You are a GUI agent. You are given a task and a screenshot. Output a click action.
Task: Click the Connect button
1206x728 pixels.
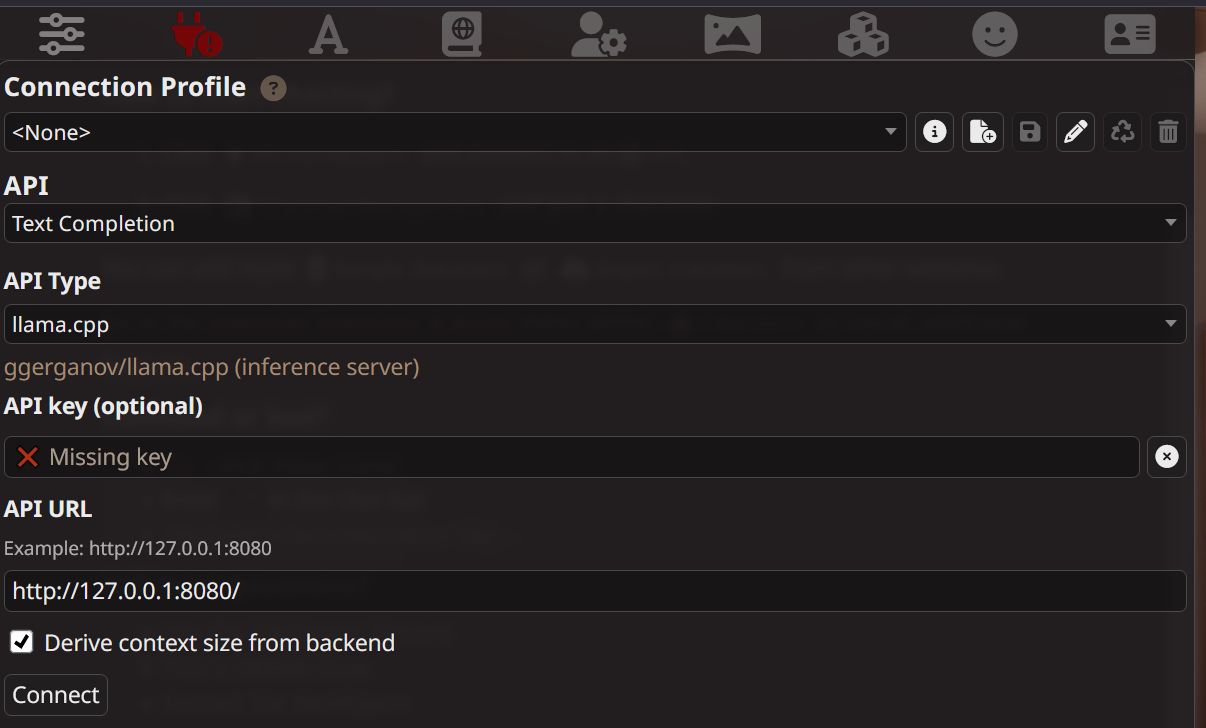[x=56, y=695]
